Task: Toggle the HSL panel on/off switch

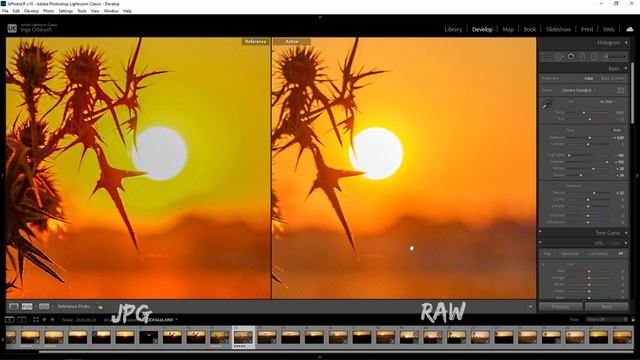Action: pos(540,242)
